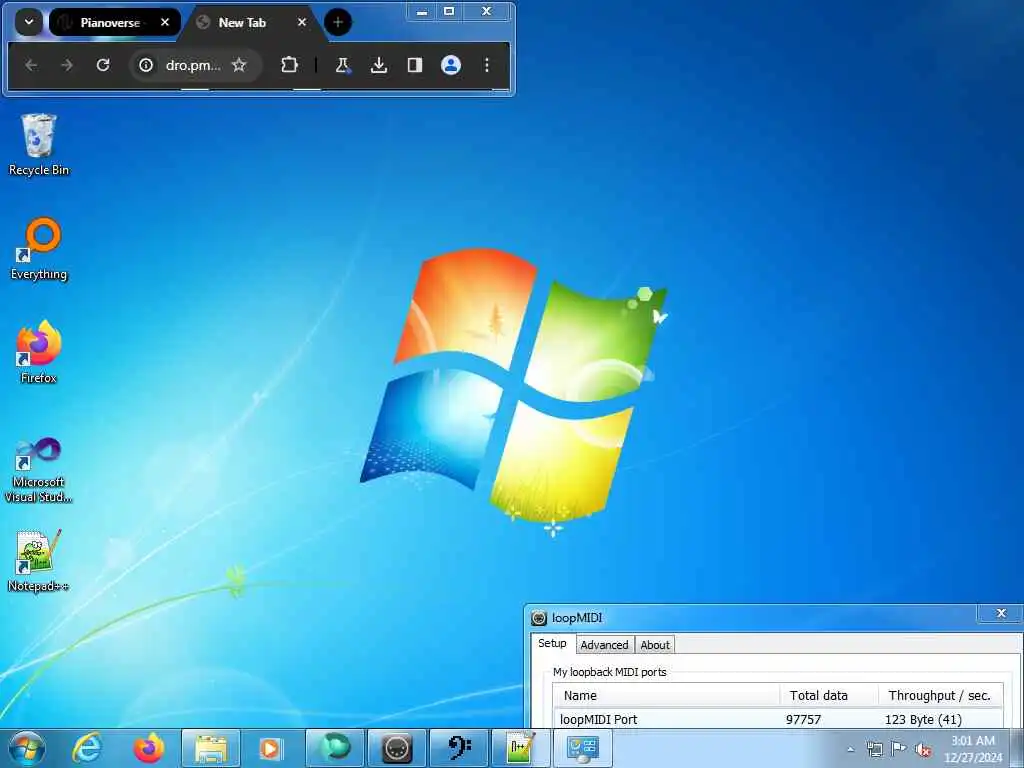The height and width of the screenshot is (768, 1024).
Task: Switch to the New Tab browser tab
Action: point(242,22)
